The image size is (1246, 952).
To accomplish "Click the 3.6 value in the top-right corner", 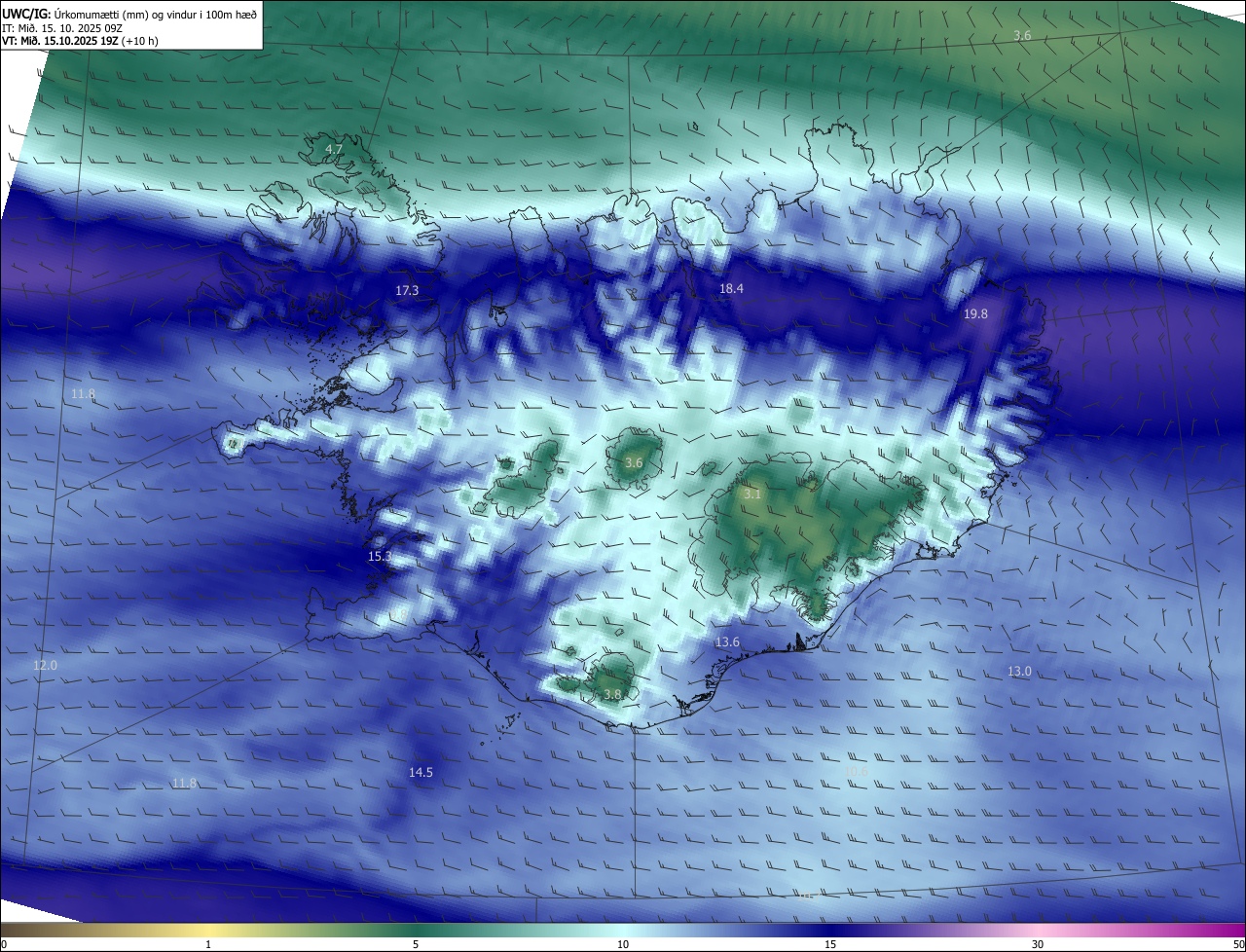I will pyautogui.click(x=1022, y=35).
